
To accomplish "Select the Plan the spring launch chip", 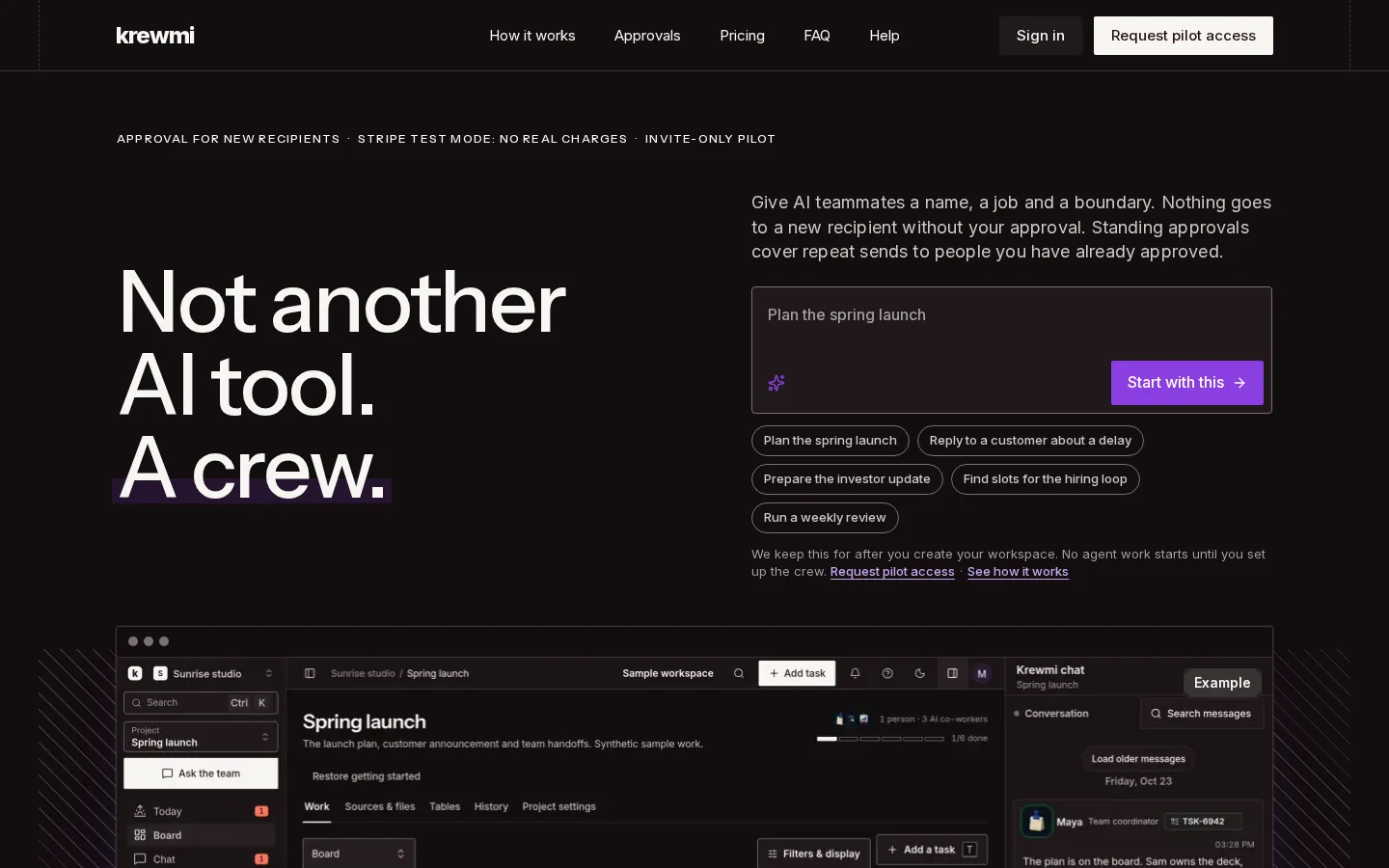I will click(x=831, y=441).
